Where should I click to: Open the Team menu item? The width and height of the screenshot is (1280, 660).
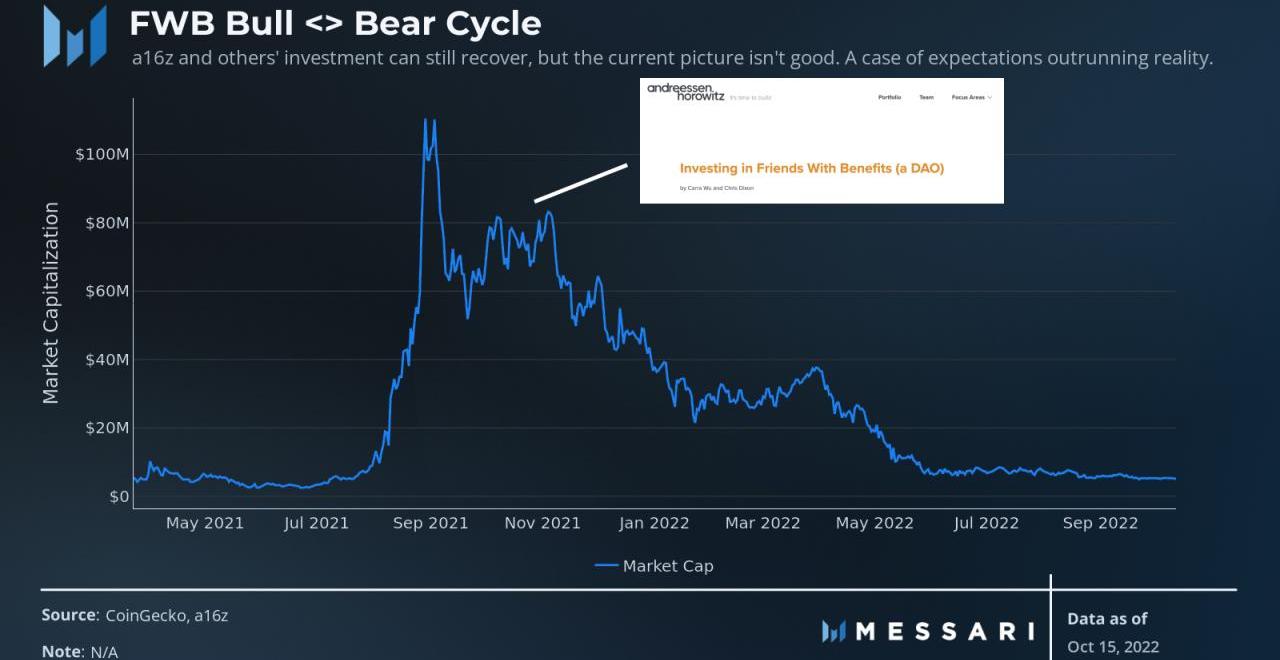pyautogui.click(x=926, y=98)
